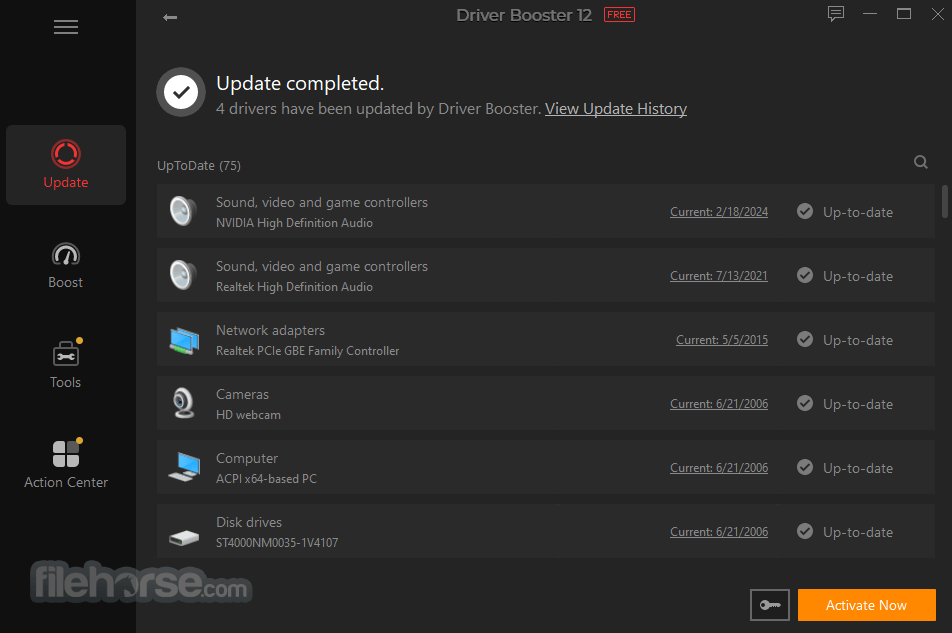Click the Disk drives hard disk icon
This screenshot has height=633, width=952.
point(184,537)
